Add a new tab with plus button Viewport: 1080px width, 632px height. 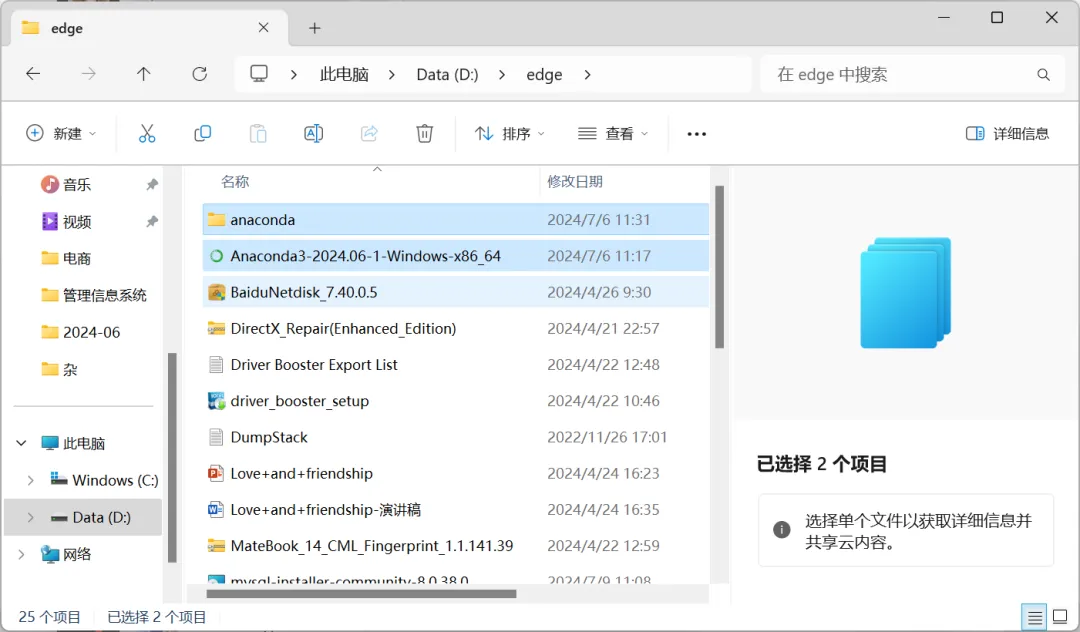[315, 28]
